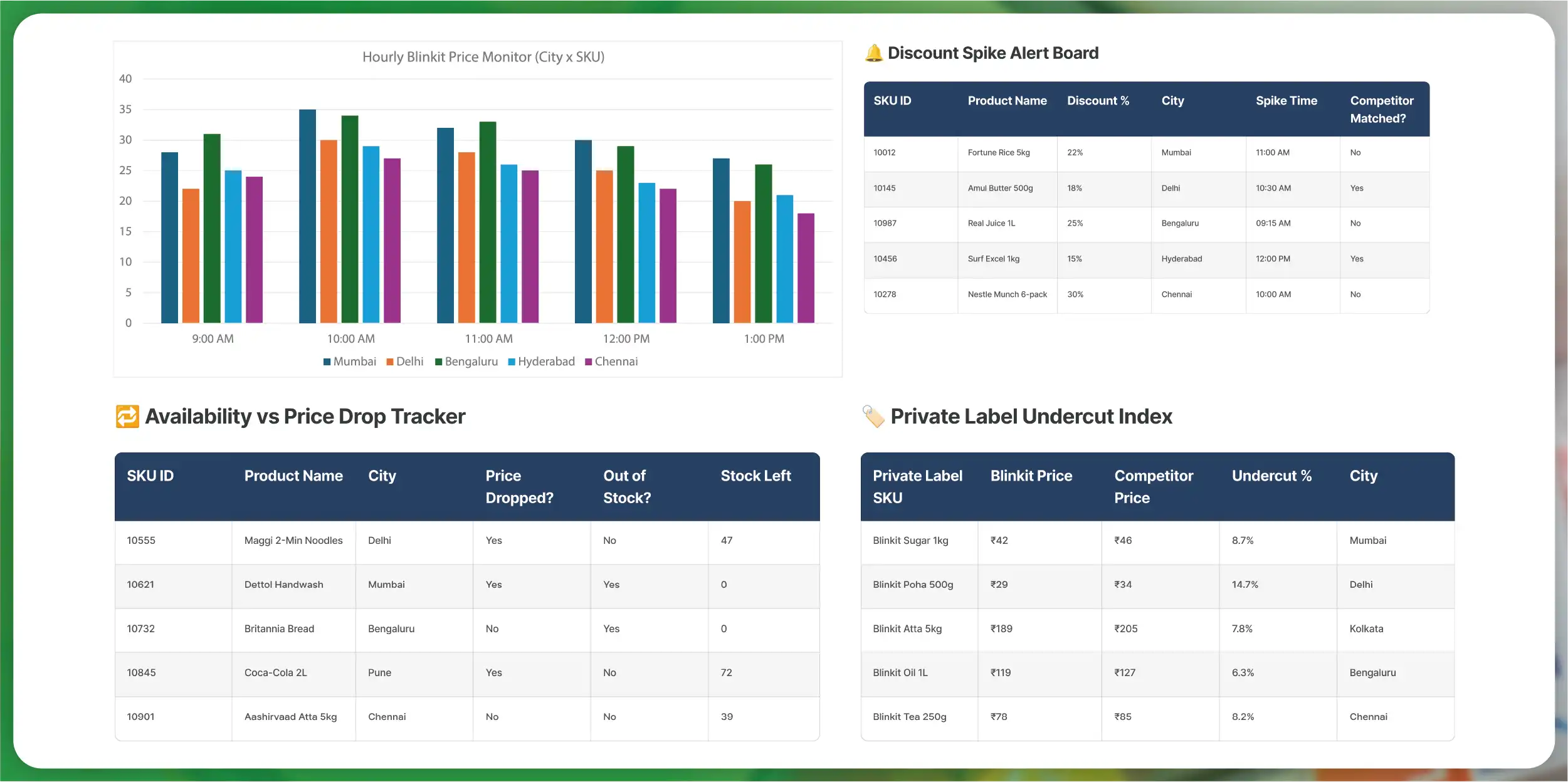
Task: Select the Fortune Rice 5kg row
Action: pos(998,153)
